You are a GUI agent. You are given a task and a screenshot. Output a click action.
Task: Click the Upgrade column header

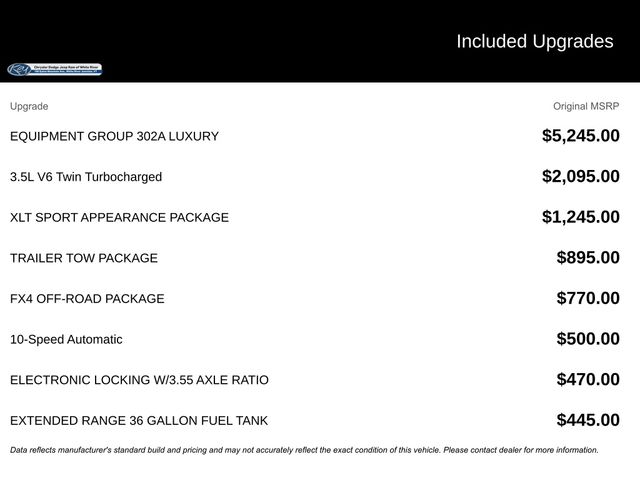click(29, 106)
